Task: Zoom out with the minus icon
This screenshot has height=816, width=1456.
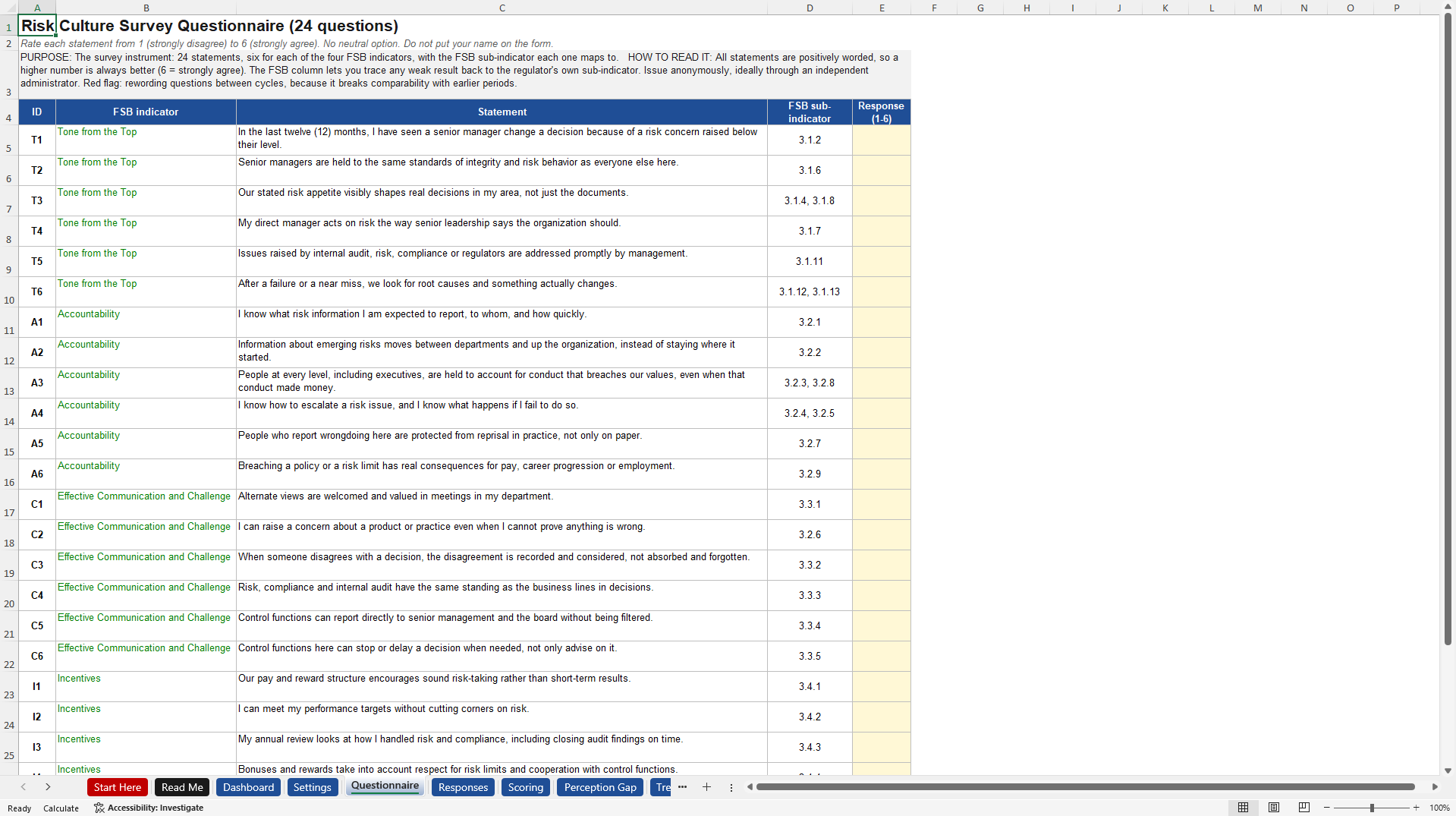Action: tap(1327, 808)
